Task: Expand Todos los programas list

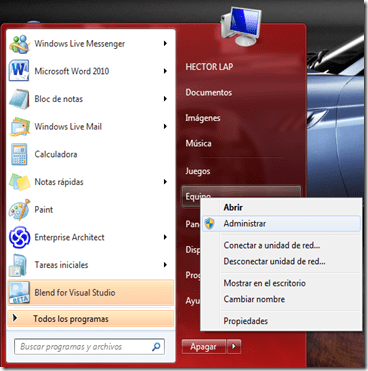Action: click(x=90, y=319)
